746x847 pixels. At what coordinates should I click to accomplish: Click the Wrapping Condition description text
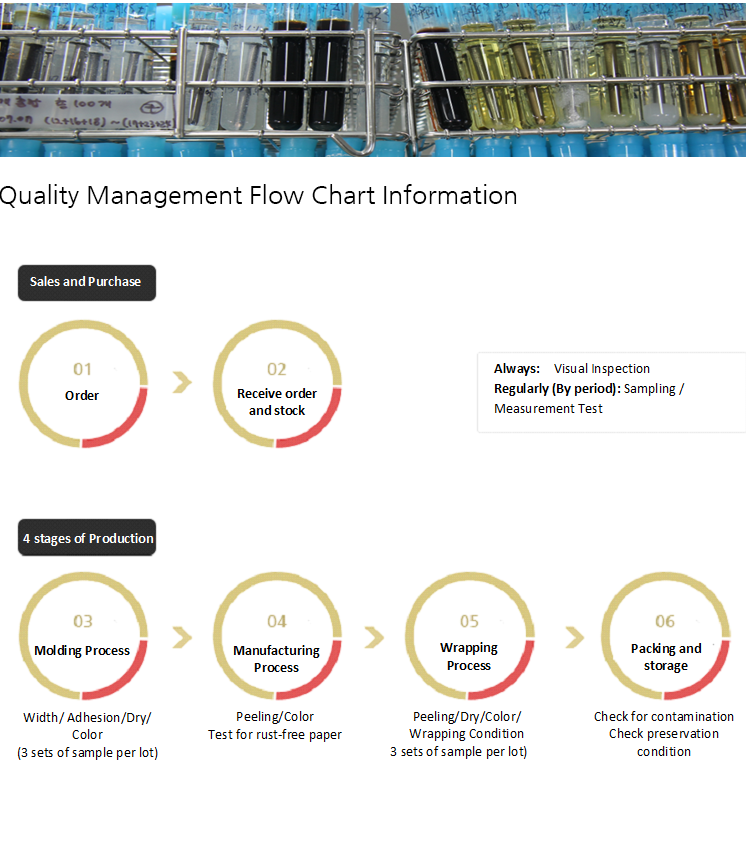tap(466, 734)
